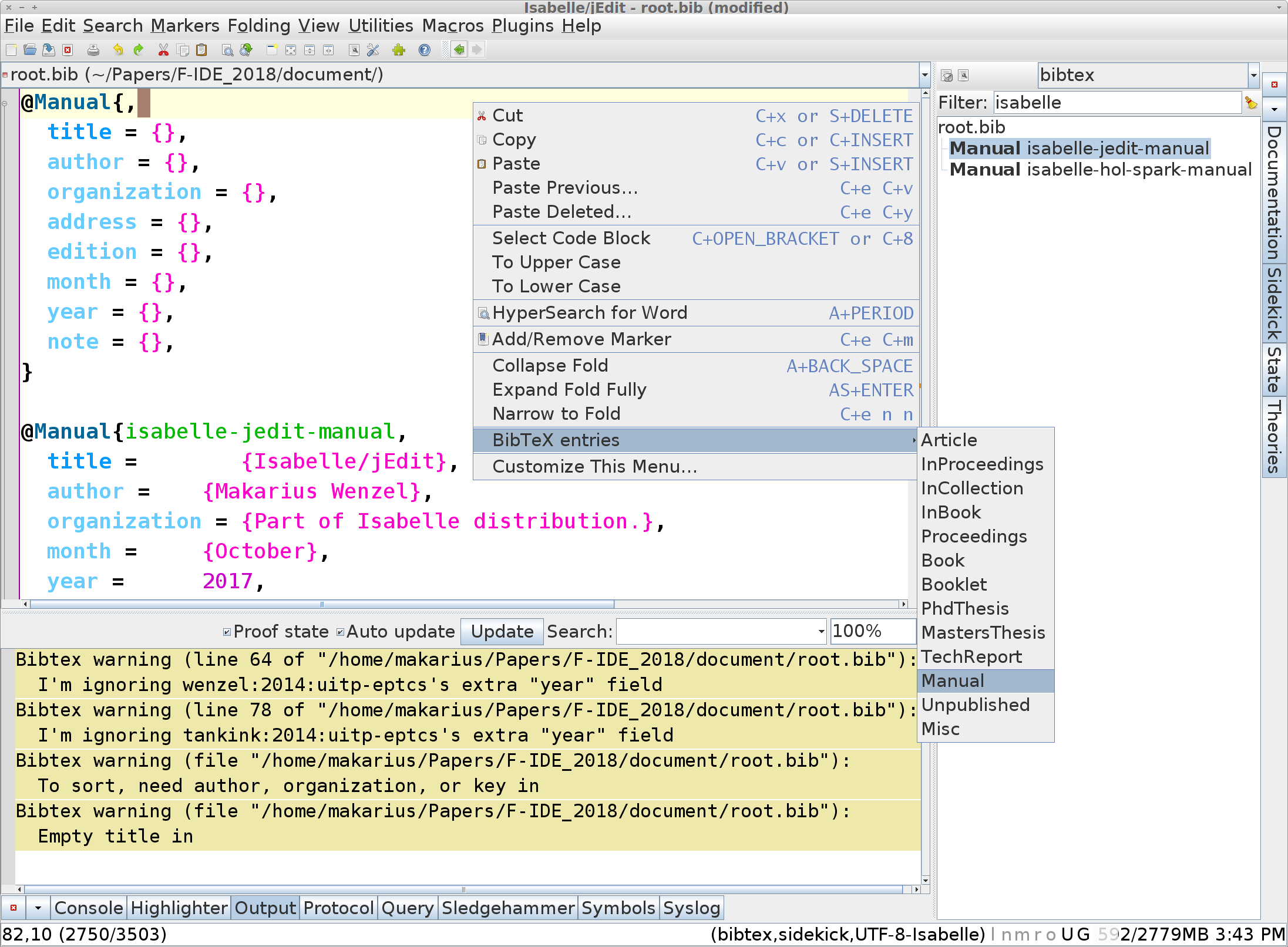Screen dimensions: 1288x947
Task: Click the Paste clipboard toolbar icon
Action: (201, 50)
